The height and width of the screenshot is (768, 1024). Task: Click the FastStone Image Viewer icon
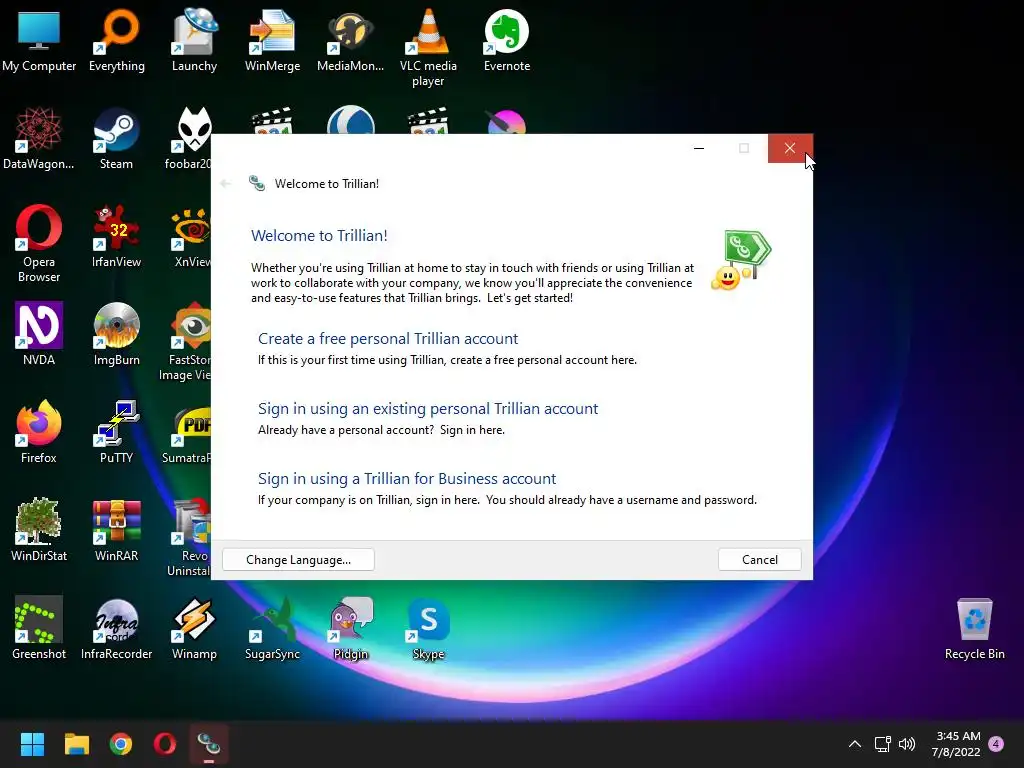click(x=187, y=342)
